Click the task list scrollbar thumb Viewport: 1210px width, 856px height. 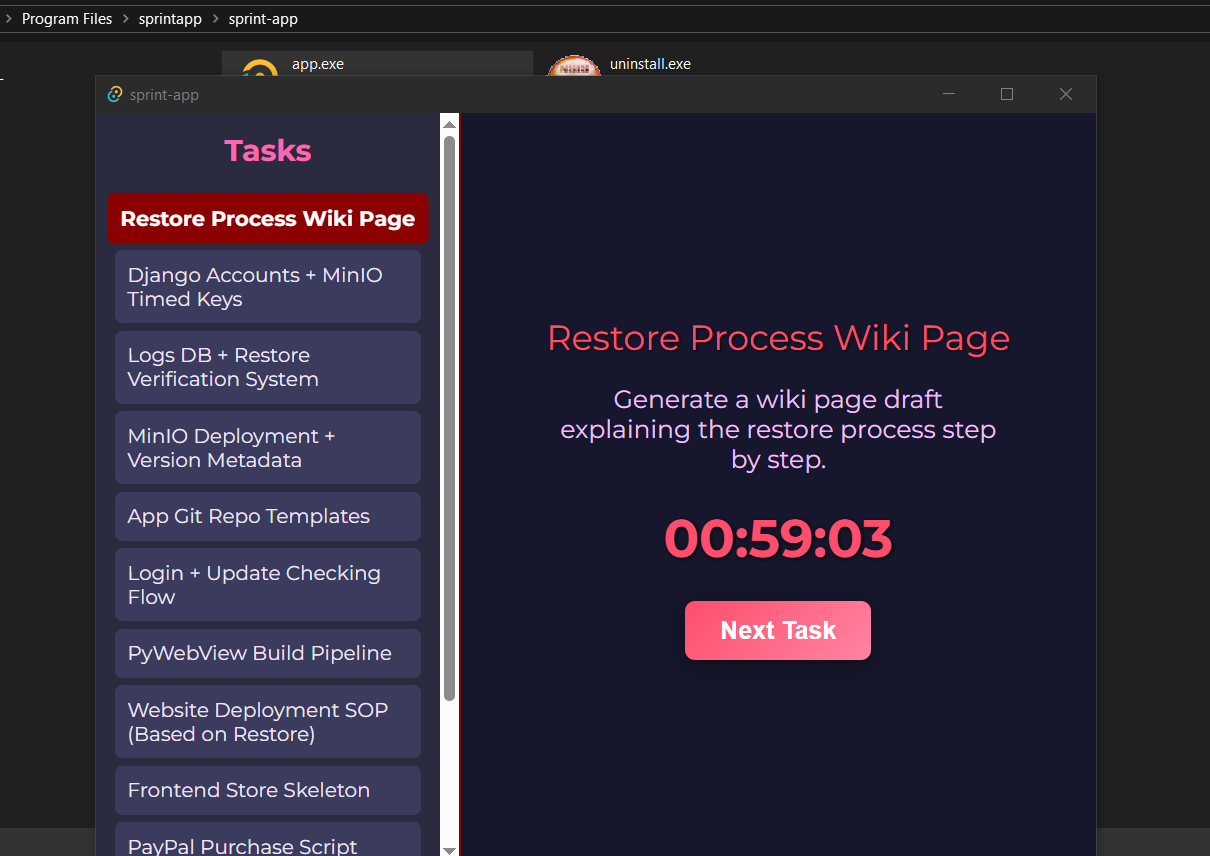click(x=449, y=417)
